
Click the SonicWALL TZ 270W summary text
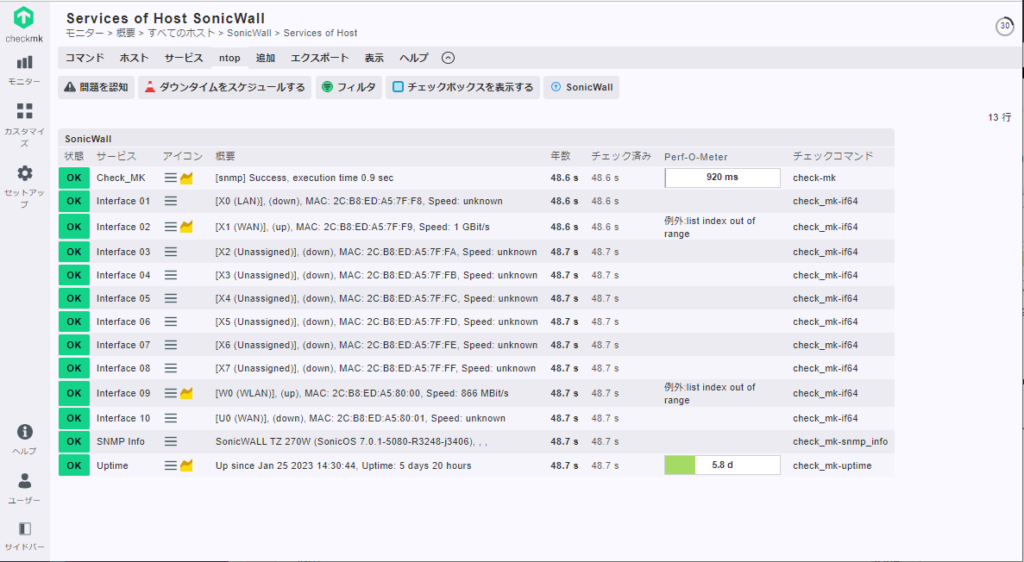tap(351, 441)
